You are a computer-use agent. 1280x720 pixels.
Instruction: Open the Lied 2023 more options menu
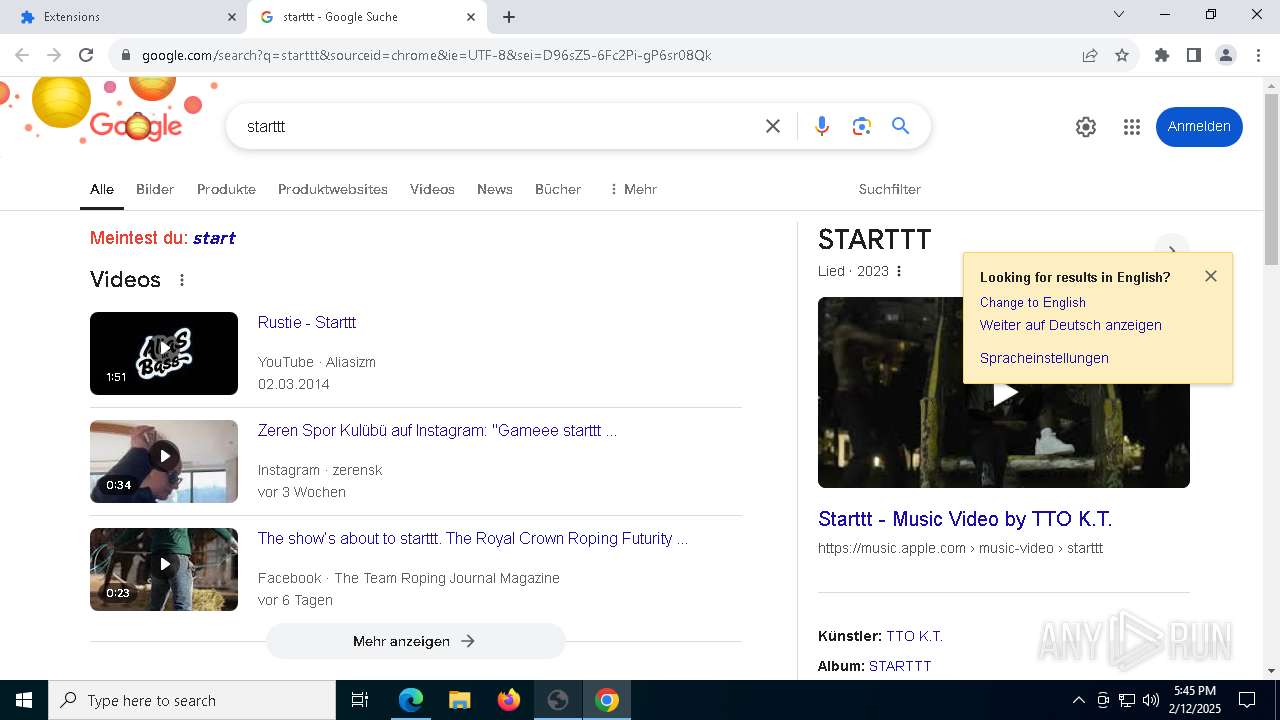pyautogui.click(x=899, y=271)
